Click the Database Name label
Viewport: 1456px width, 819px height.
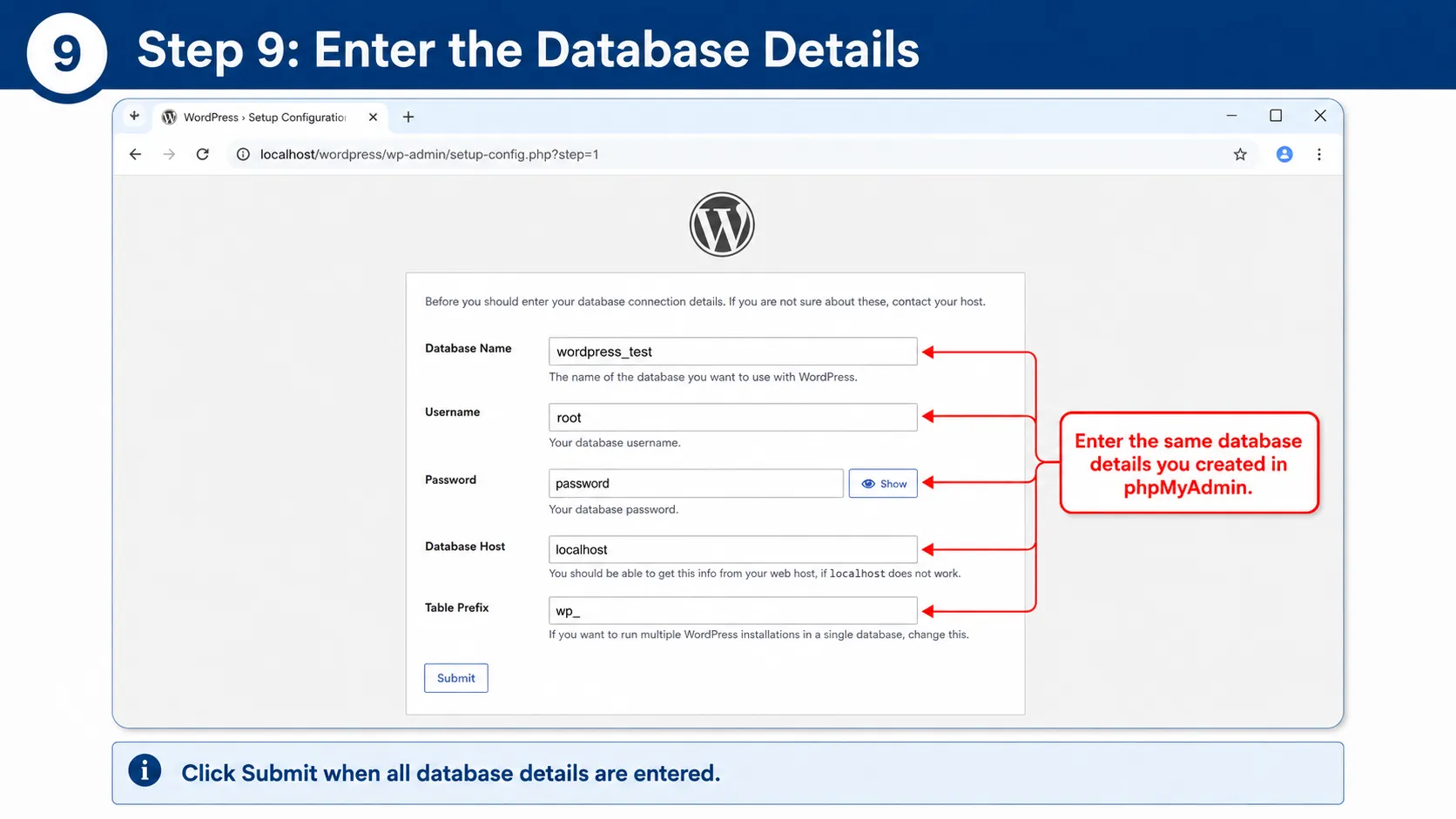coord(468,348)
